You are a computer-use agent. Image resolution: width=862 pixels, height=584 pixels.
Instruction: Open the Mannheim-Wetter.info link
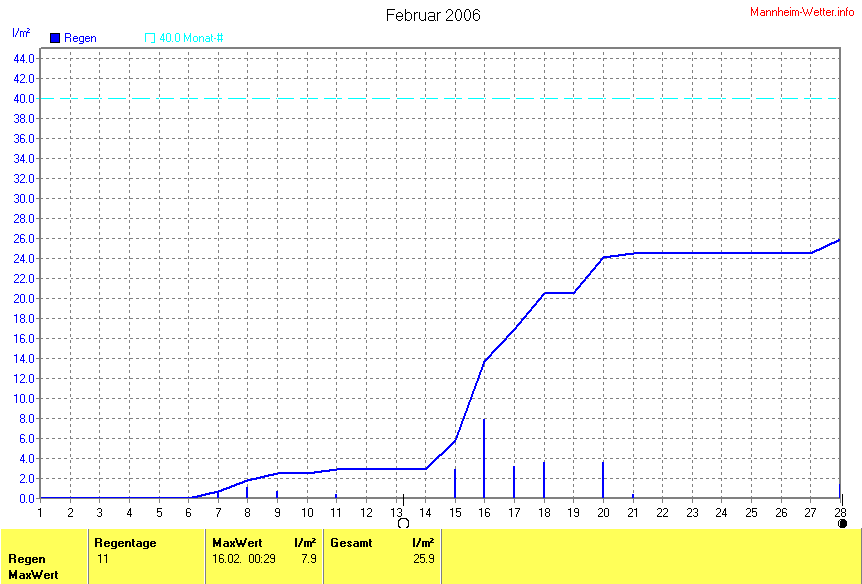(x=803, y=11)
